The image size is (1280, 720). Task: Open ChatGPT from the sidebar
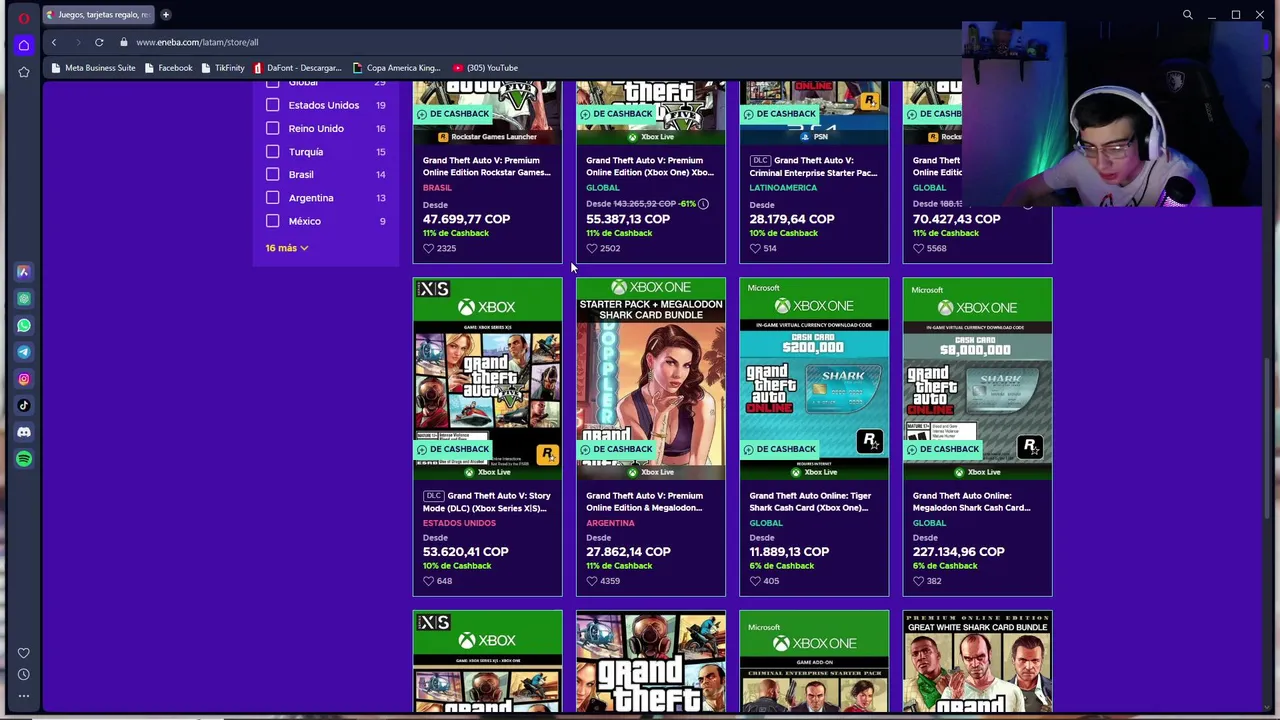pyautogui.click(x=24, y=299)
